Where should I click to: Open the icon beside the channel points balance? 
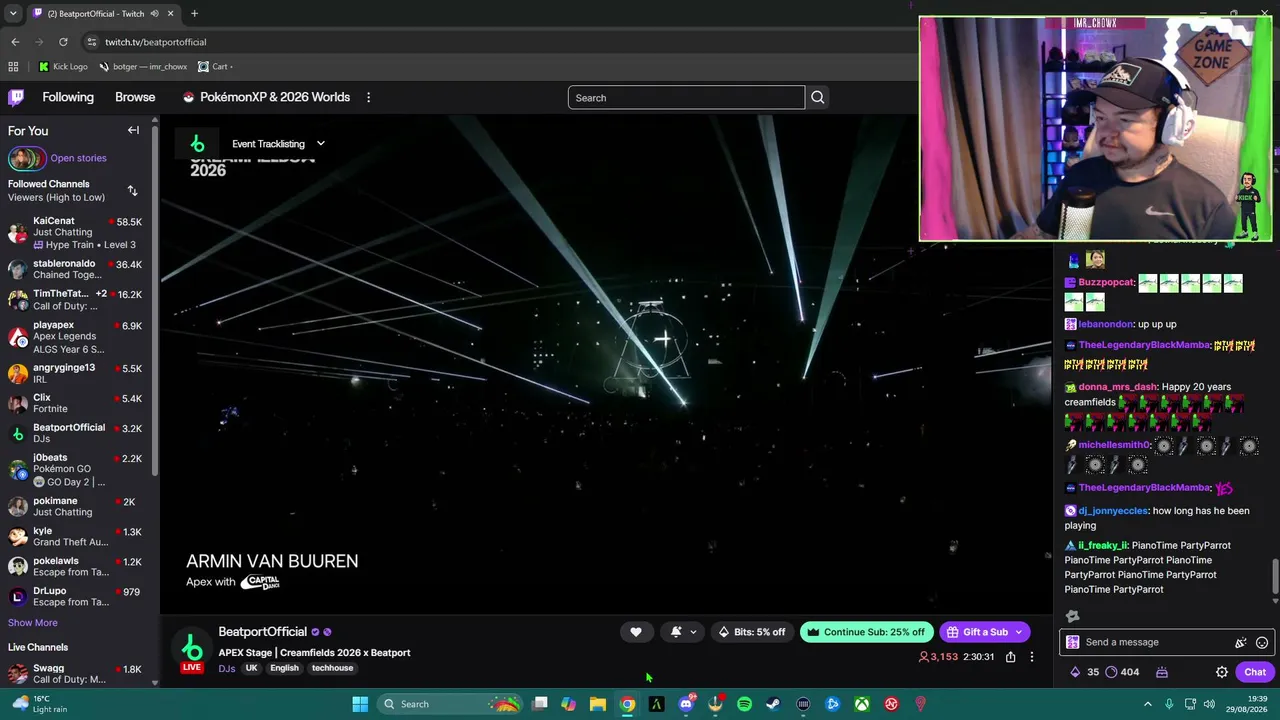[x=1162, y=672]
